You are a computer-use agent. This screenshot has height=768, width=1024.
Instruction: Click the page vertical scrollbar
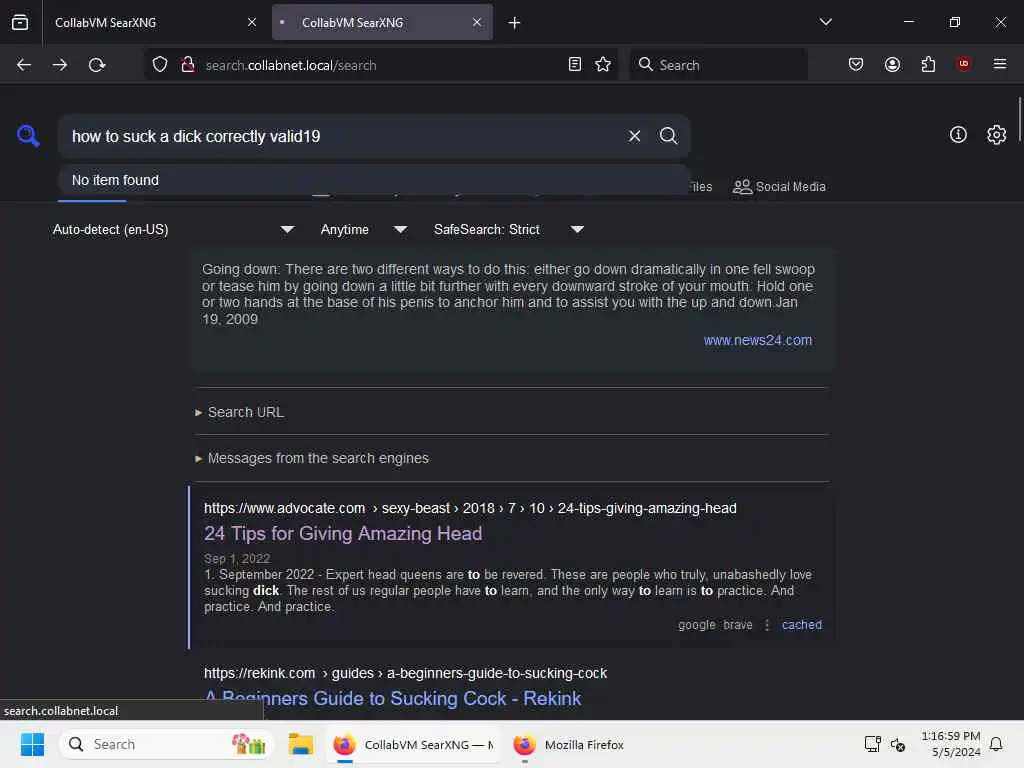1019,121
